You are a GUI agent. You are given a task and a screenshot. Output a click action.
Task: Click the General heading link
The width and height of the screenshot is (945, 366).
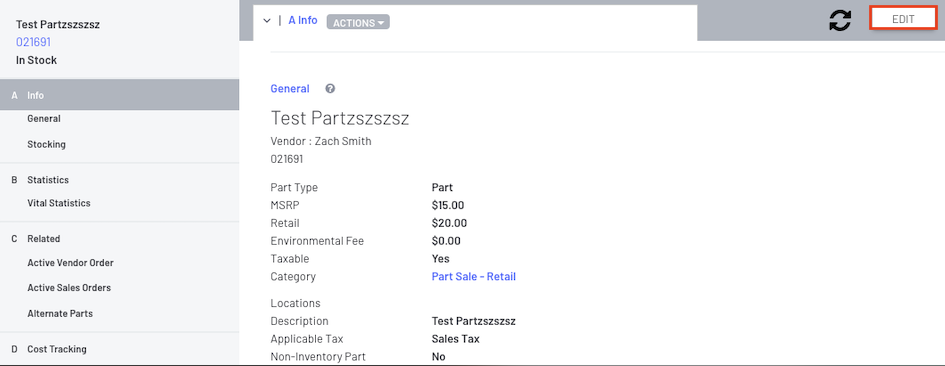click(290, 89)
